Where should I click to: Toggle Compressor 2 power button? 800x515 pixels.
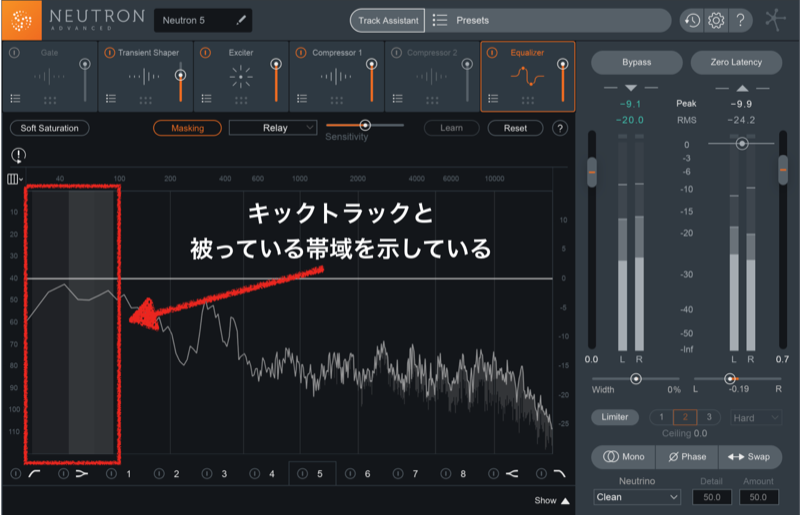(x=396, y=53)
